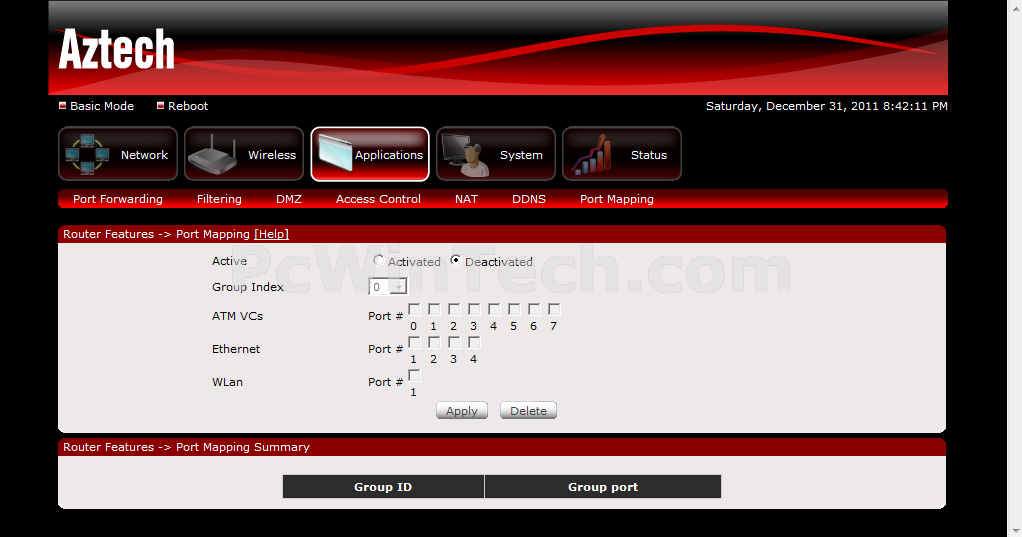Check WLan port 1 checkbox
Screen dimensions: 1022x537
[414, 375]
